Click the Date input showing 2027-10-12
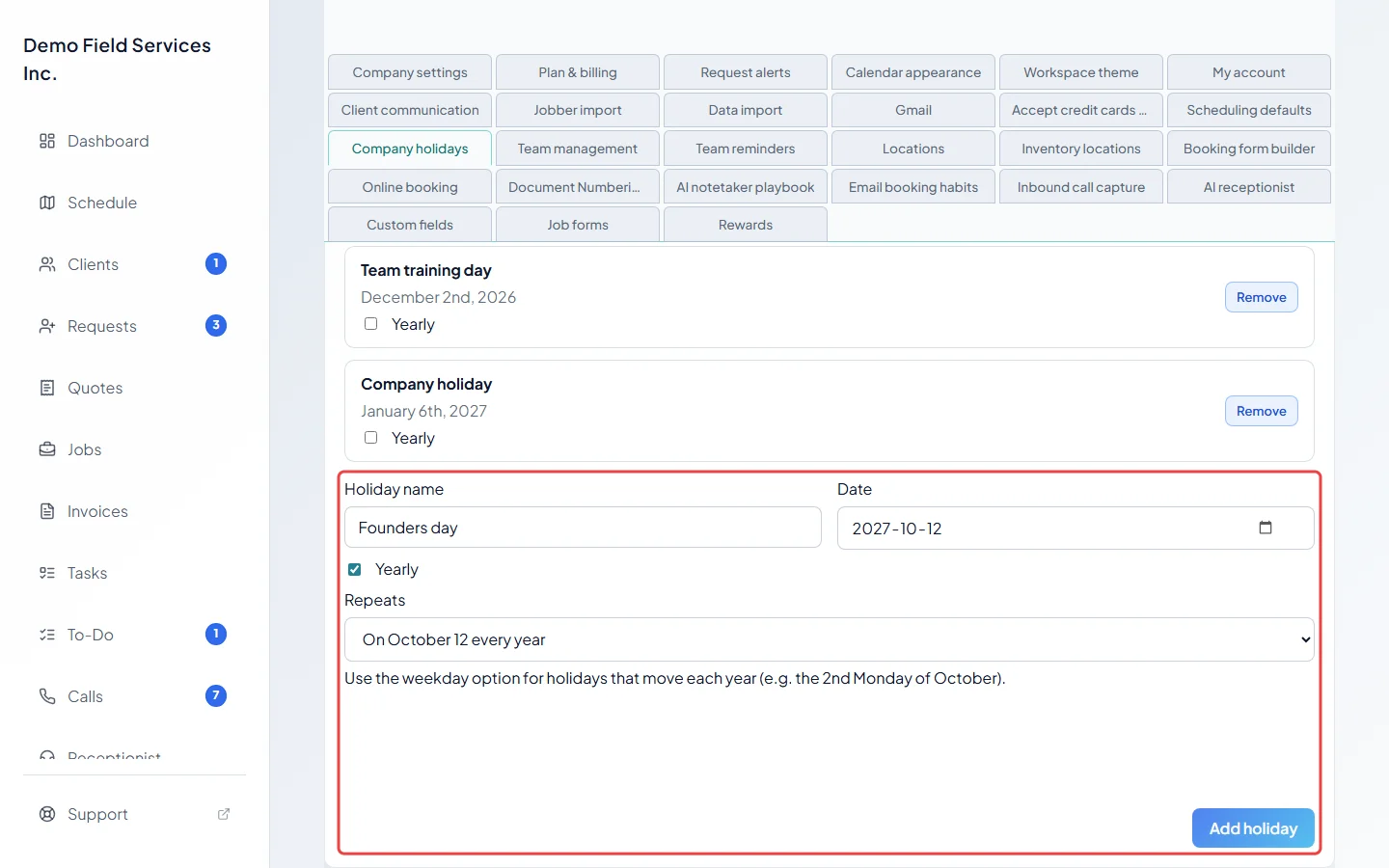Screen dimensions: 1389x868 coord(1076,528)
